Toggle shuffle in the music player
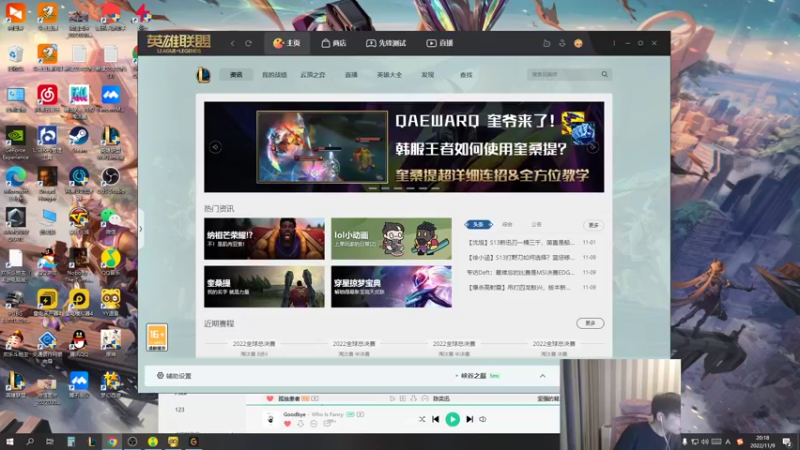Viewport: 800px width, 450px height. 422,419
